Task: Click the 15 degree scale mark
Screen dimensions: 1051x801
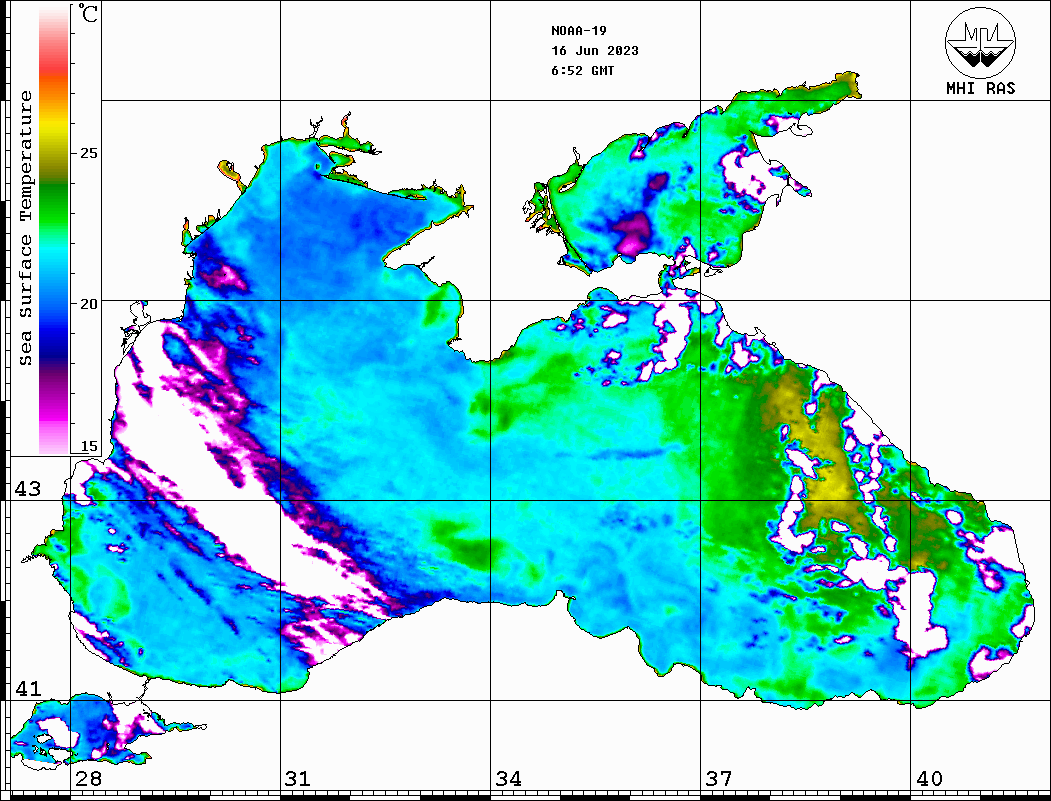Action: [88, 446]
